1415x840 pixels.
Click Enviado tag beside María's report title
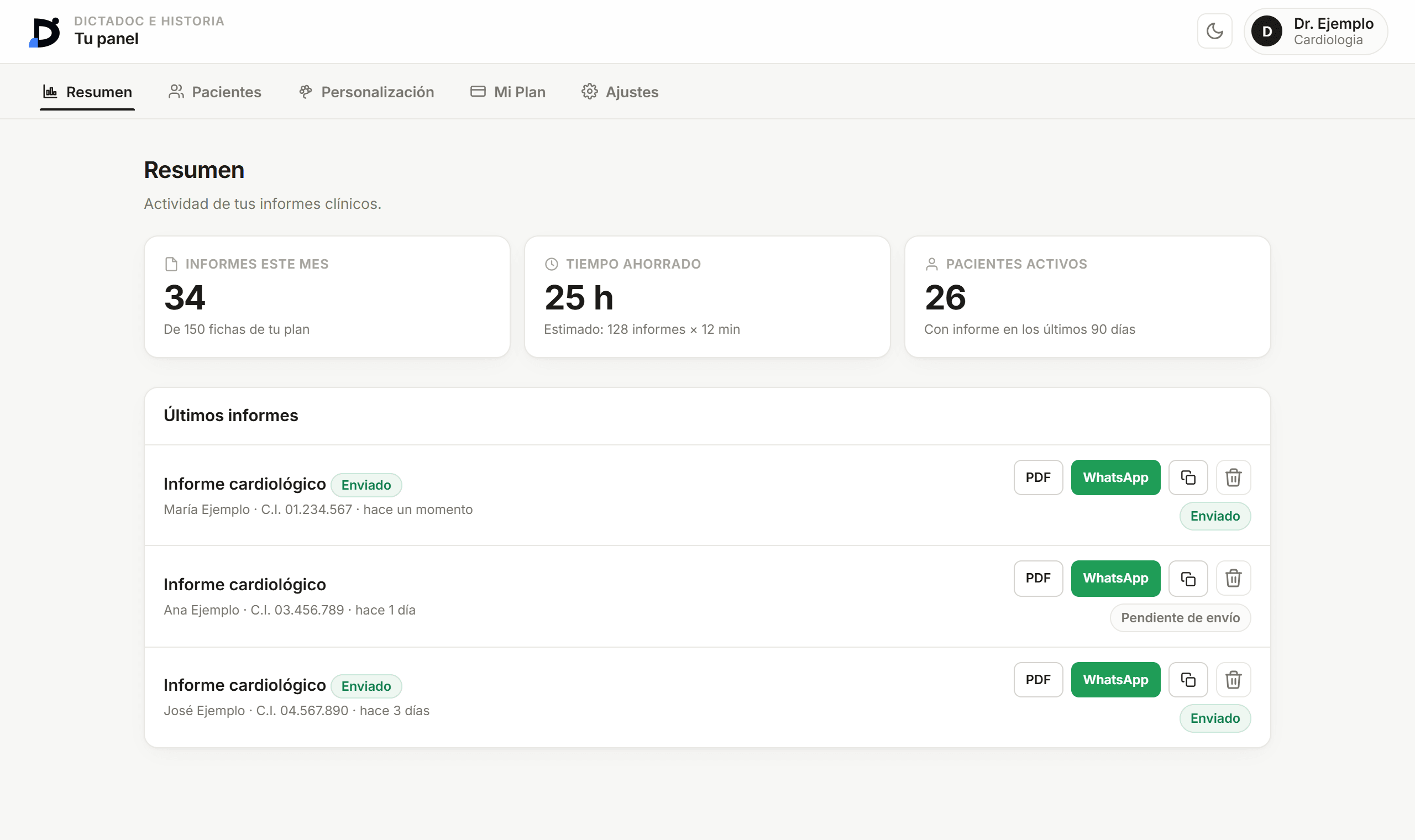(366, 485)
